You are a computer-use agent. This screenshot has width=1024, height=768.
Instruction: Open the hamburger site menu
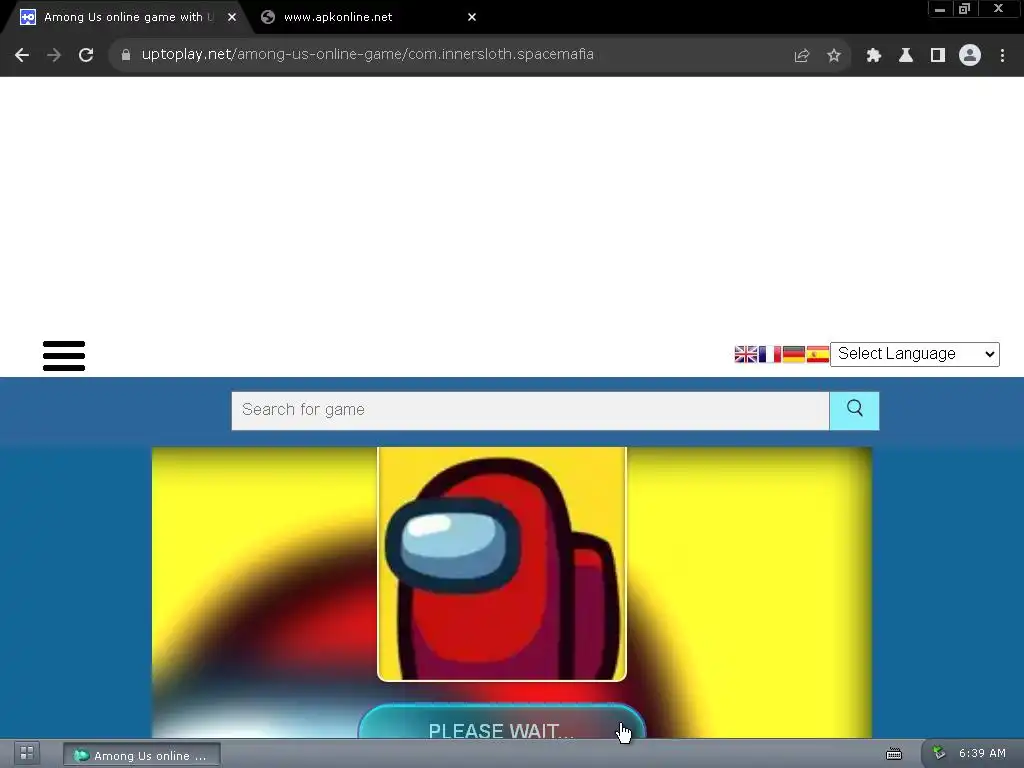pyautogui.click(x=64, y=356)
